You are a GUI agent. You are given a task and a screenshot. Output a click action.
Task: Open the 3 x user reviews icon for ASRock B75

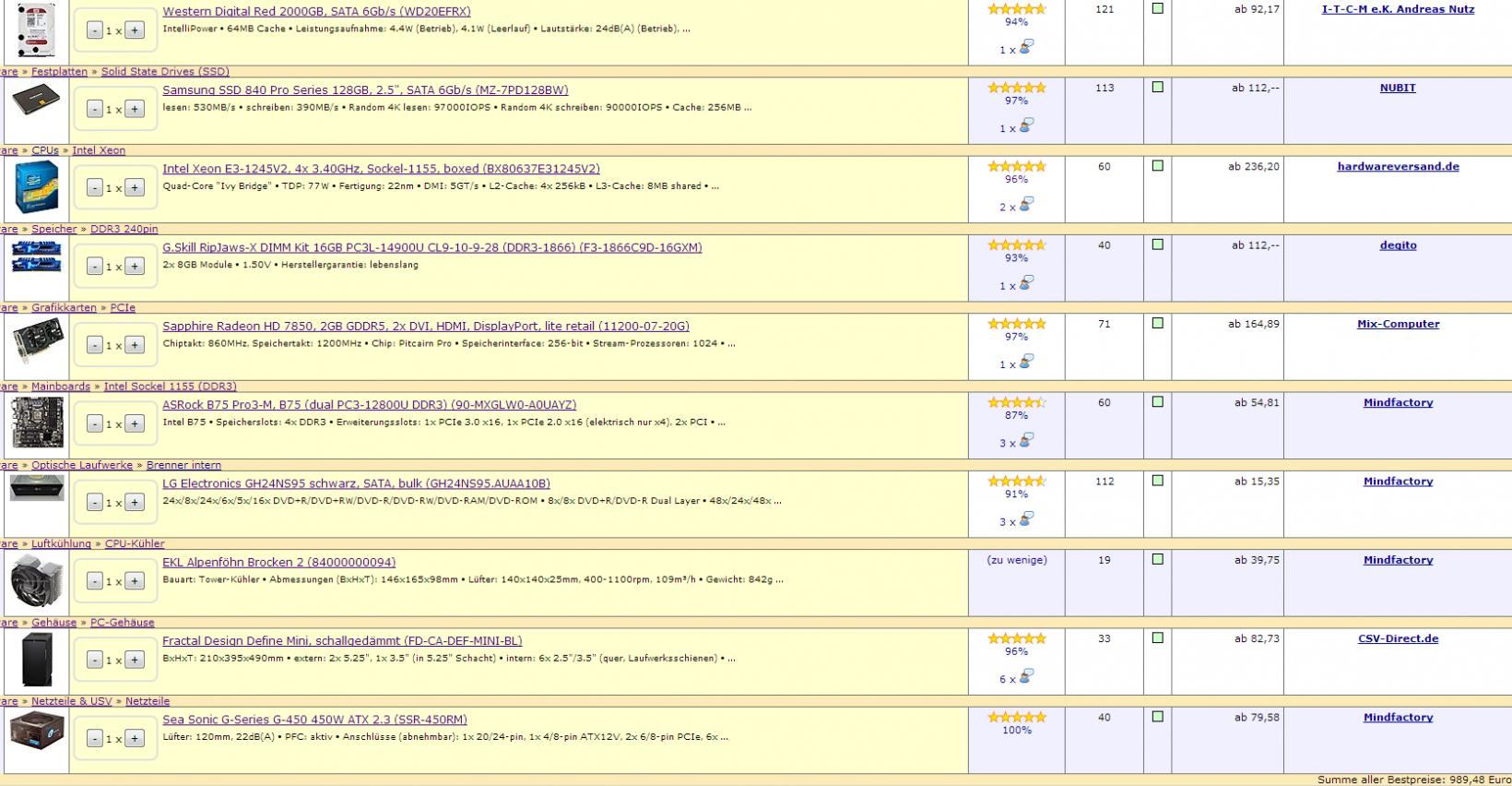click(1027, 439)
